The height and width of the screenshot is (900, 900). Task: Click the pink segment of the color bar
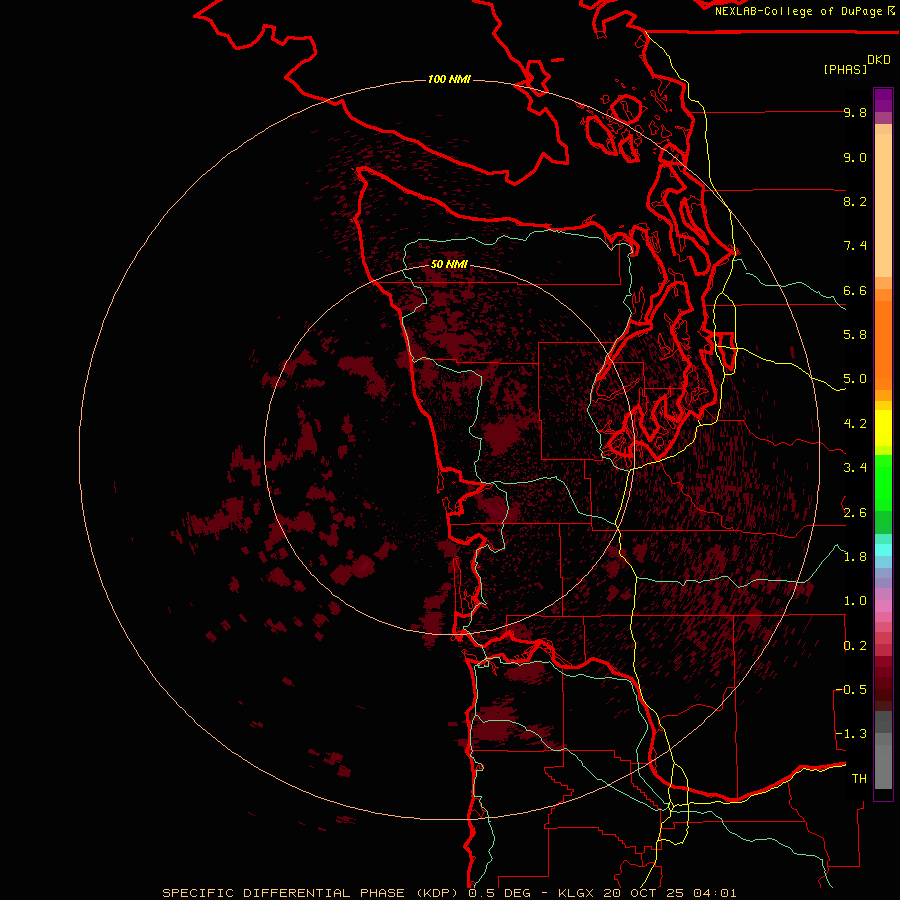point(883,606)
